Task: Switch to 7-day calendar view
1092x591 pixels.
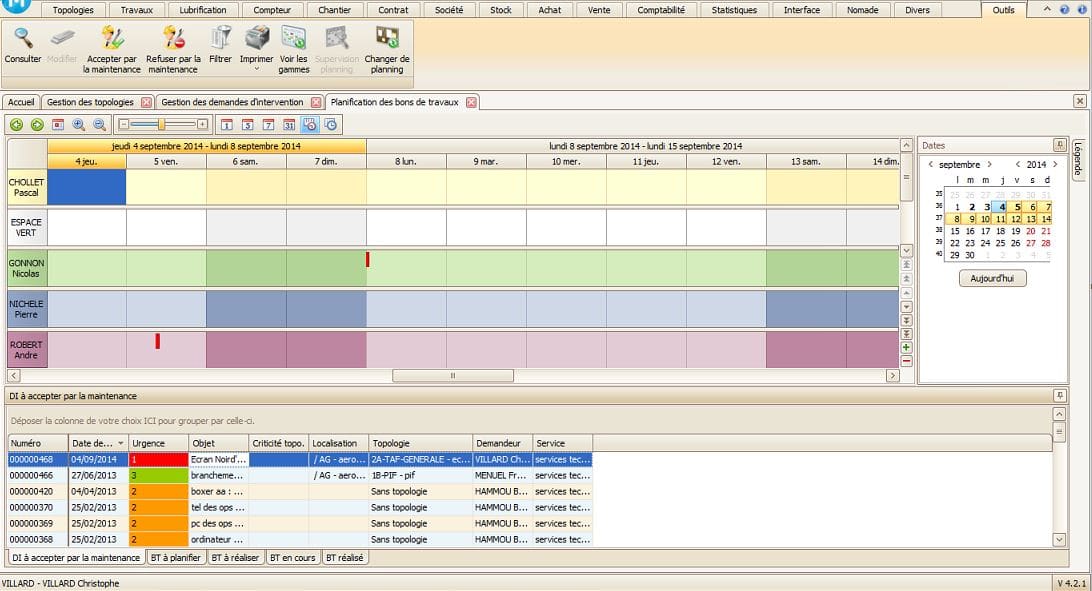Action: pyautogui.click(x=268, y=125)
